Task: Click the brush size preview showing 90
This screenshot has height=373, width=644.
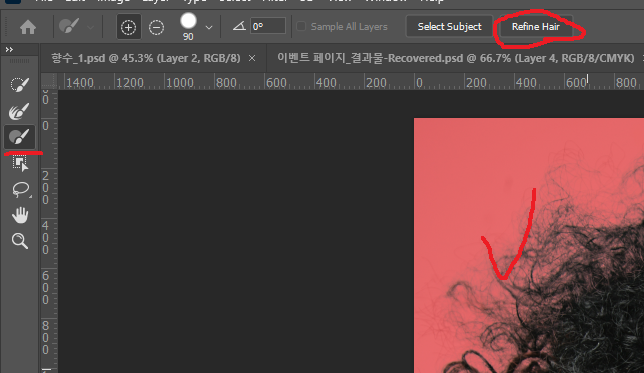Action: point(188,27)
